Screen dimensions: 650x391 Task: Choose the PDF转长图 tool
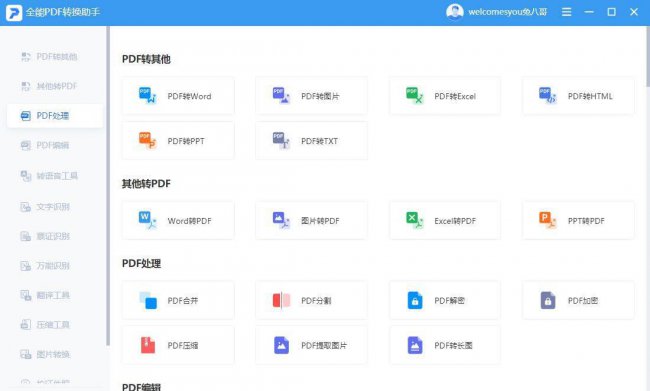point(445,345)
